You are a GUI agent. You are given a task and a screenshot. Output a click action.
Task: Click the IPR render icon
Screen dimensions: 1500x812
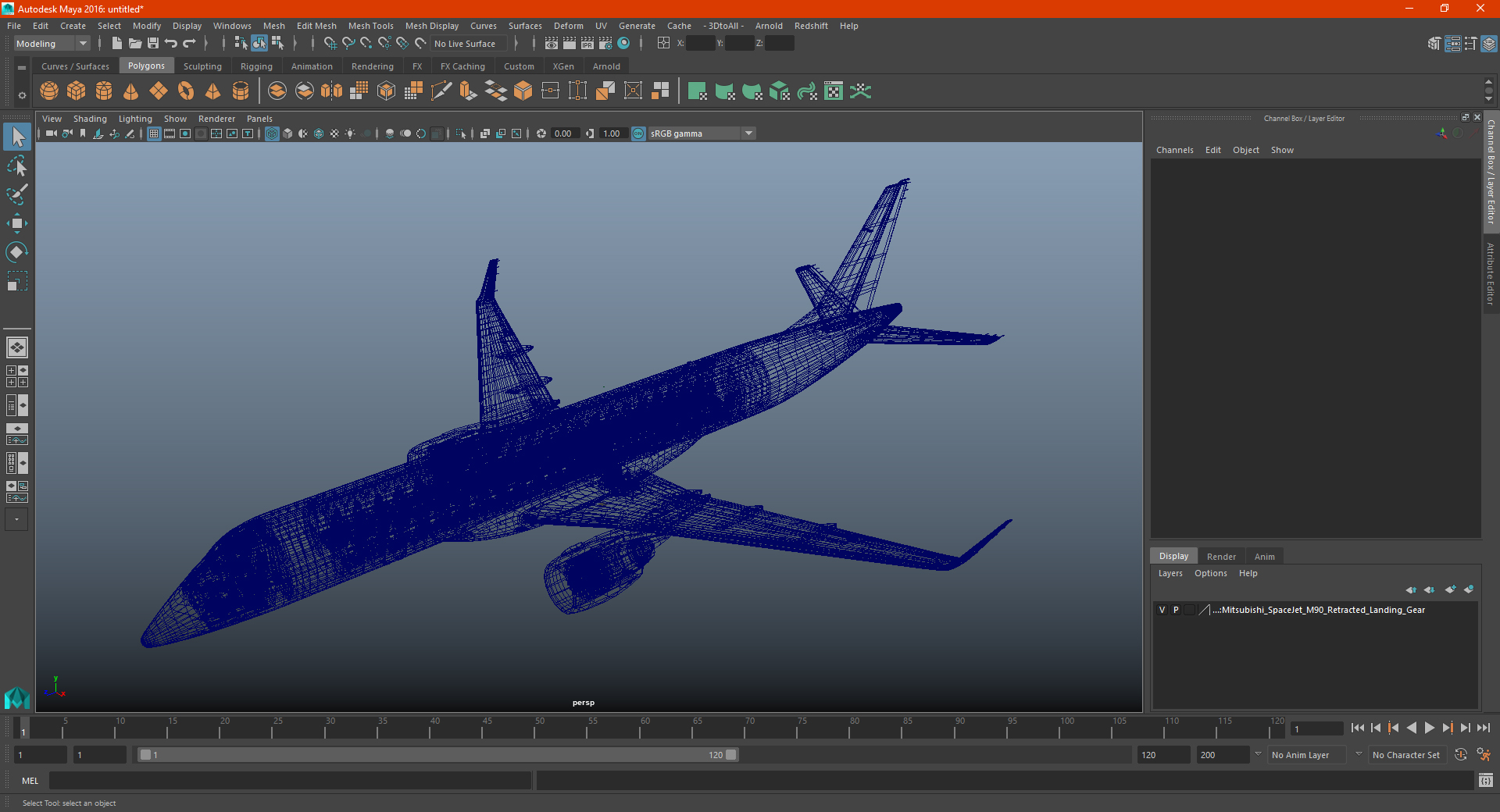pyautogui.click(x=587, y=44)
